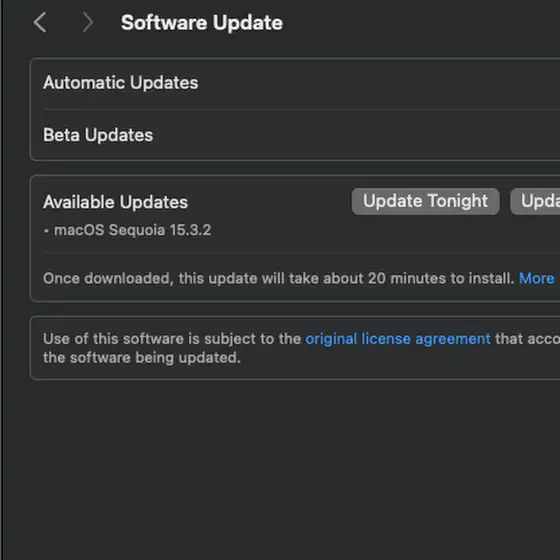Screen dimensions: 560x560
Task: Click the Software Update page title
Action: (202, 23)
